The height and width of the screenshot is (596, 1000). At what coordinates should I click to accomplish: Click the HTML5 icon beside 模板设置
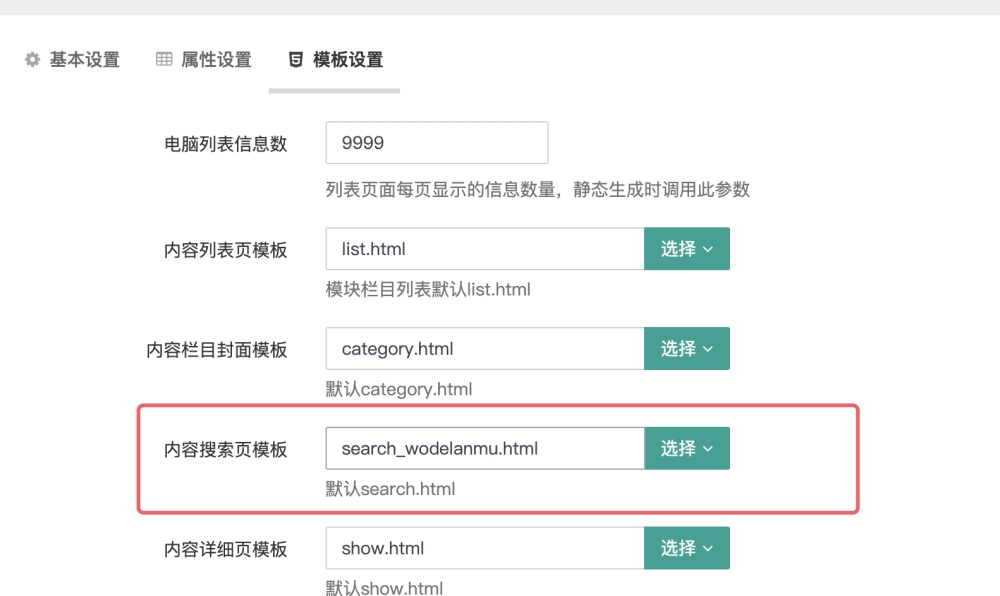(x=296, y=60)
